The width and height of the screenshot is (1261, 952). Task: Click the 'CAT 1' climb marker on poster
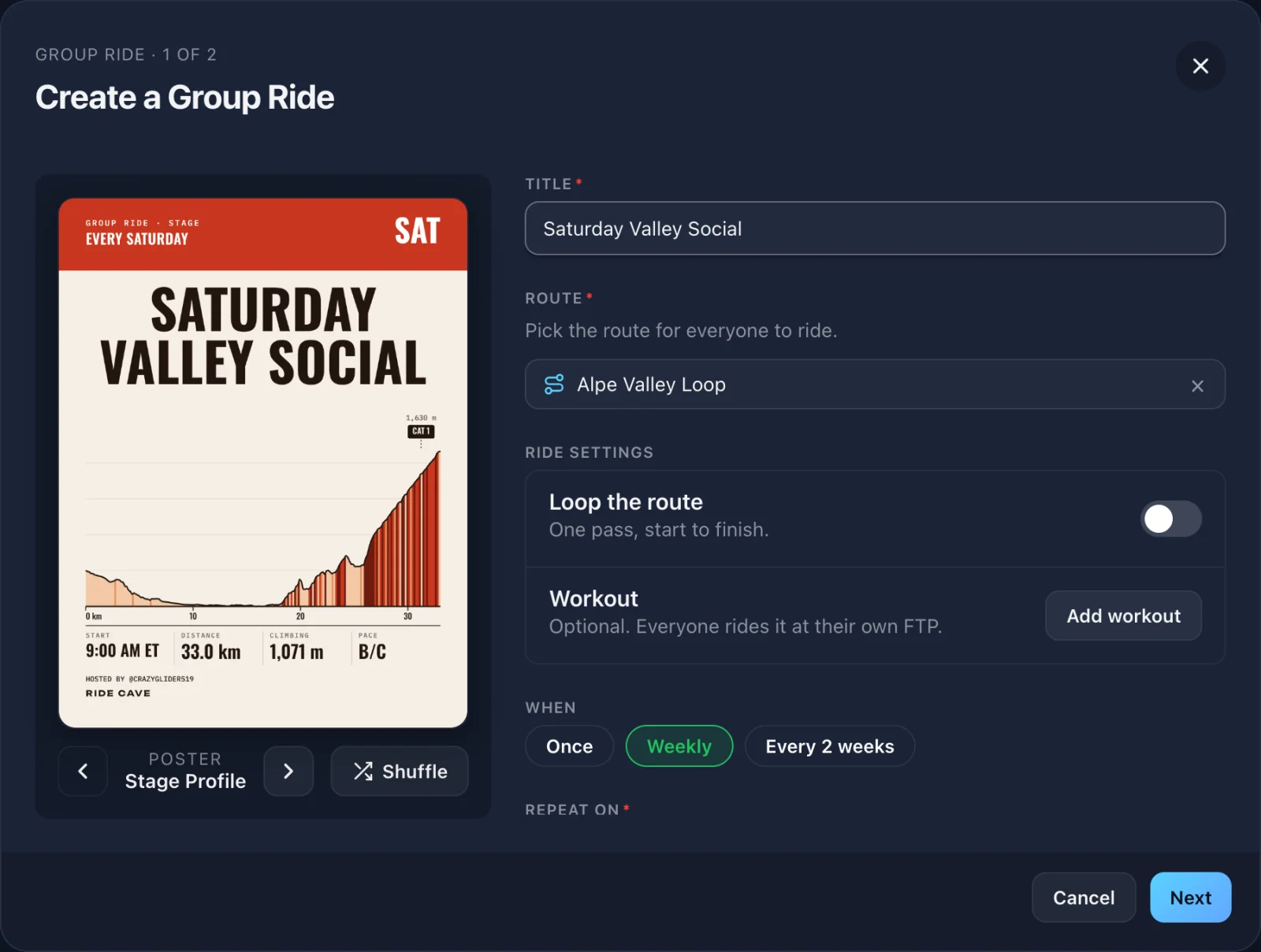(x=421, y=431)
